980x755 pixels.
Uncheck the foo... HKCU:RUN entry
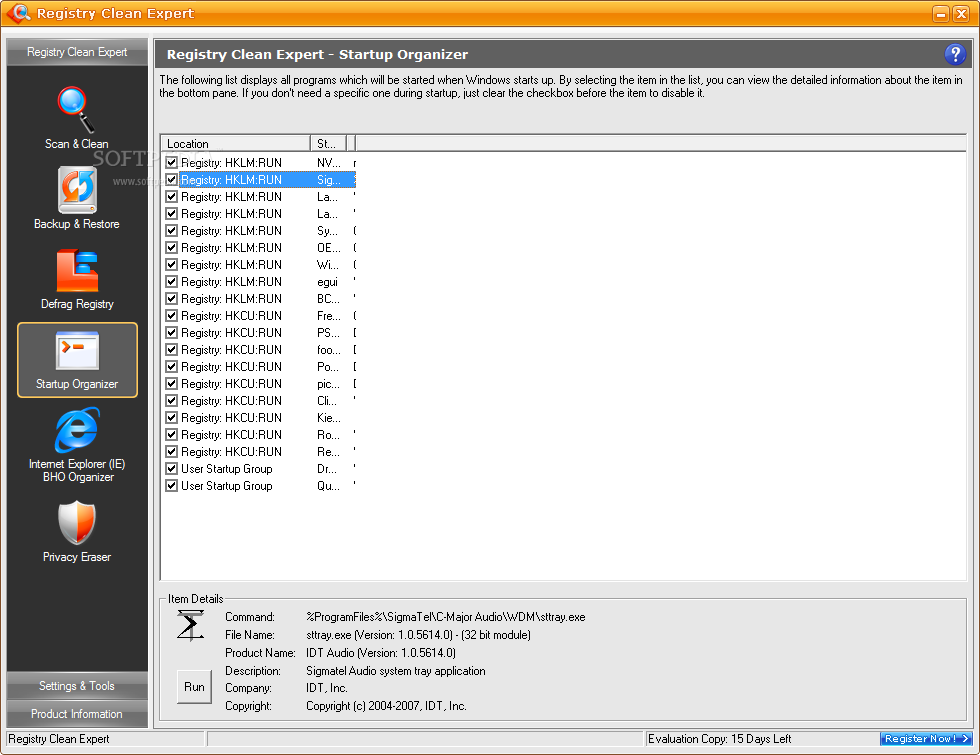(172, 350)
